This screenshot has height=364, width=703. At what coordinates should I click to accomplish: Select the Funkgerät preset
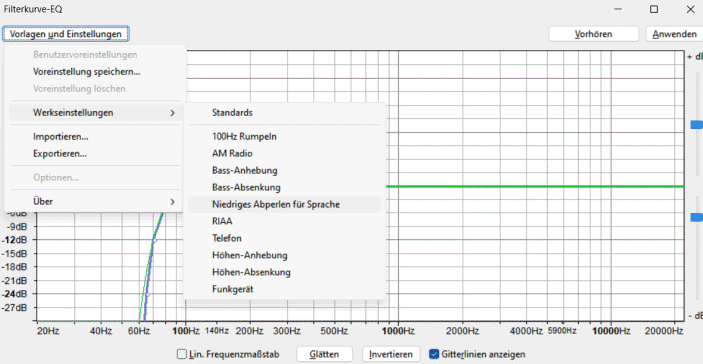point(284,289)
